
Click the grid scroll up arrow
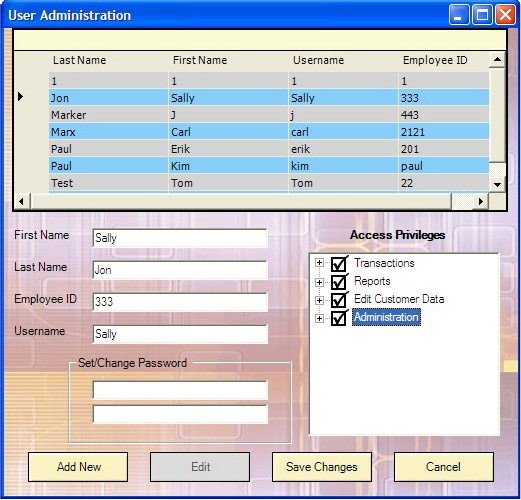point(497,60)
